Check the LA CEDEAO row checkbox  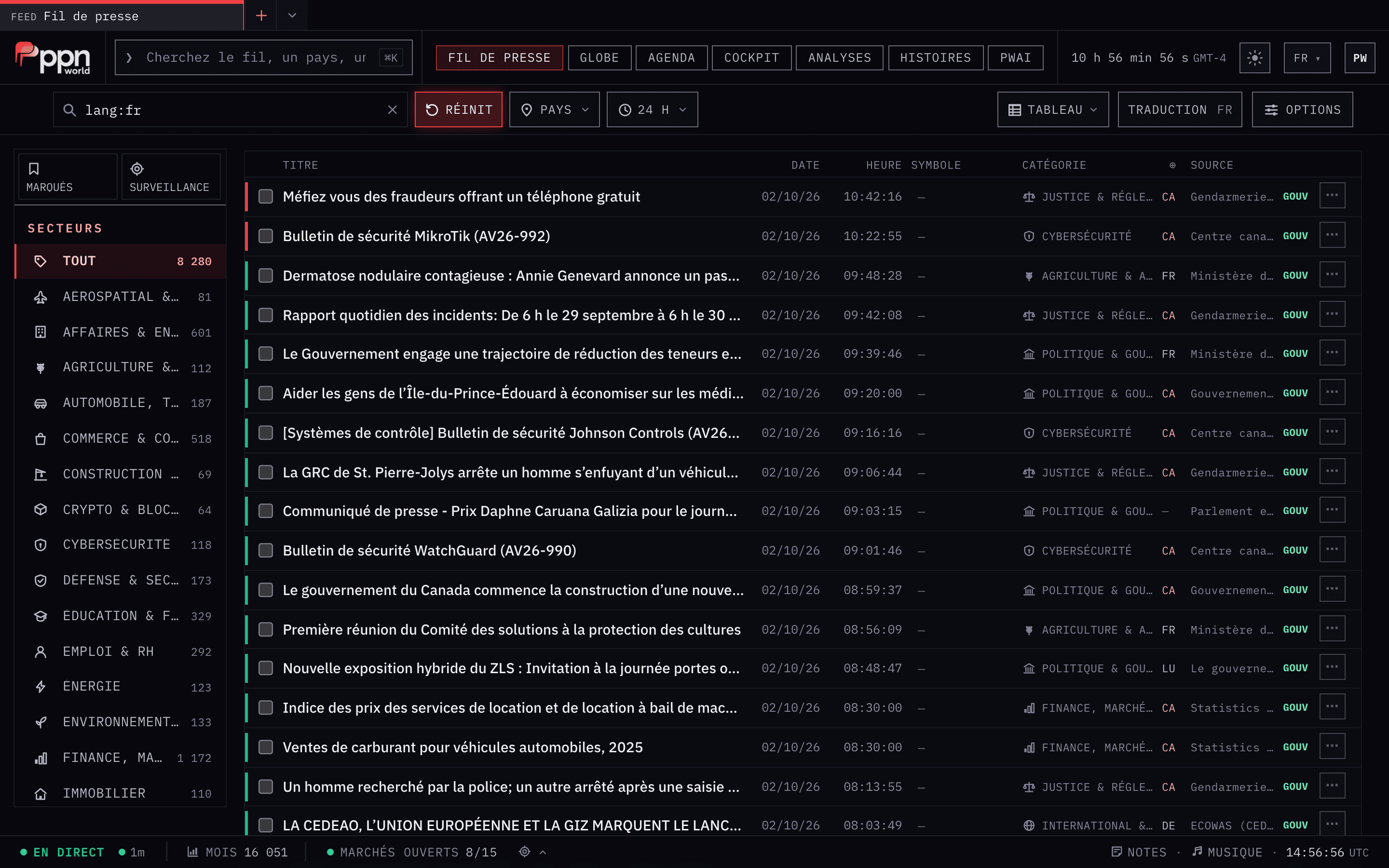point(265,825)
